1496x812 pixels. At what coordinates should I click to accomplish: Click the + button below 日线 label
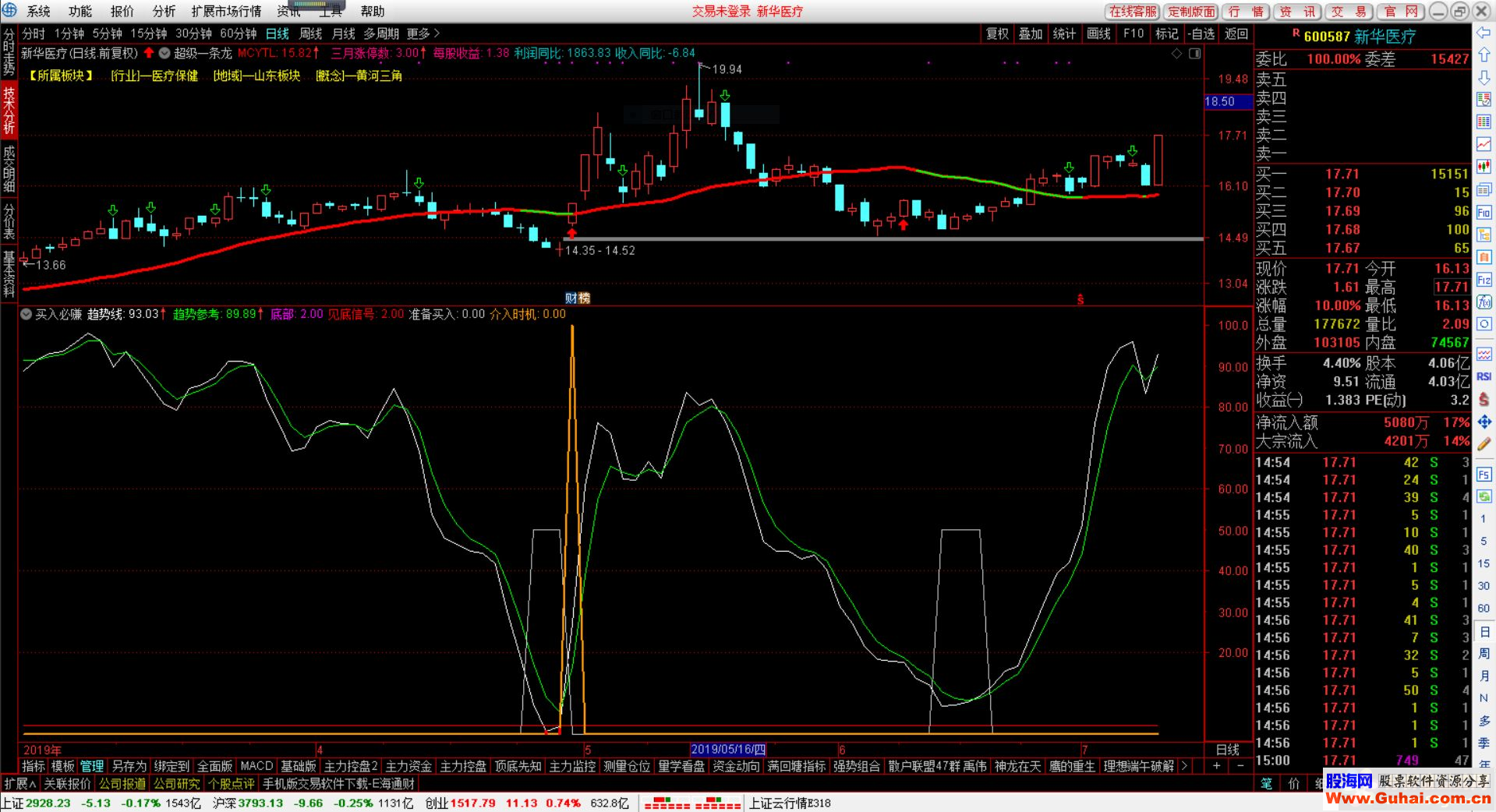point(1216,766)
